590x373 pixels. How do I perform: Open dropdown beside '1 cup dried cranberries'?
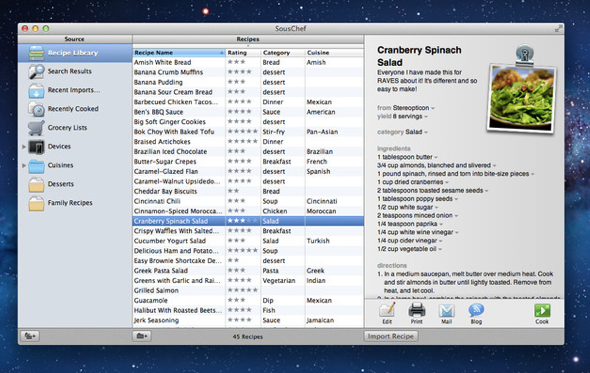[447, 182]
